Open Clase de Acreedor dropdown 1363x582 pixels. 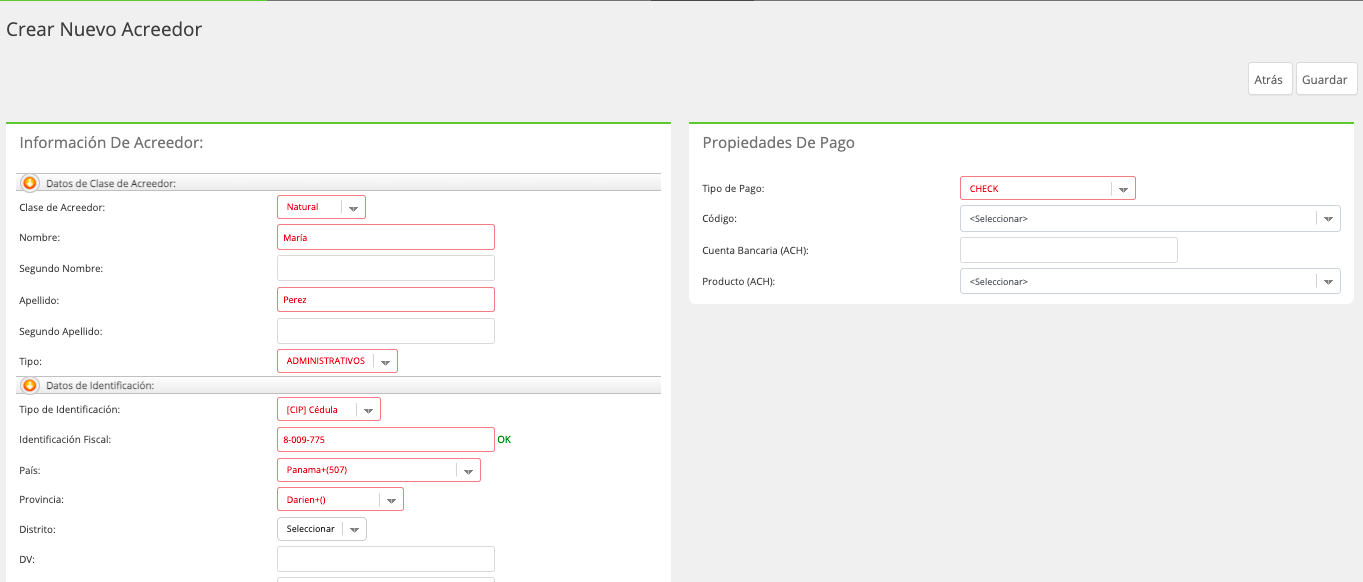(x=321, y=207)
